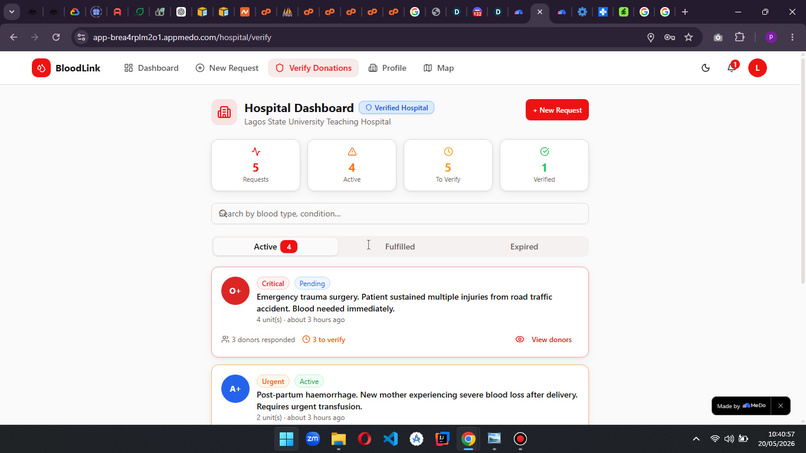Click the red + New Request button

[557, 110]
